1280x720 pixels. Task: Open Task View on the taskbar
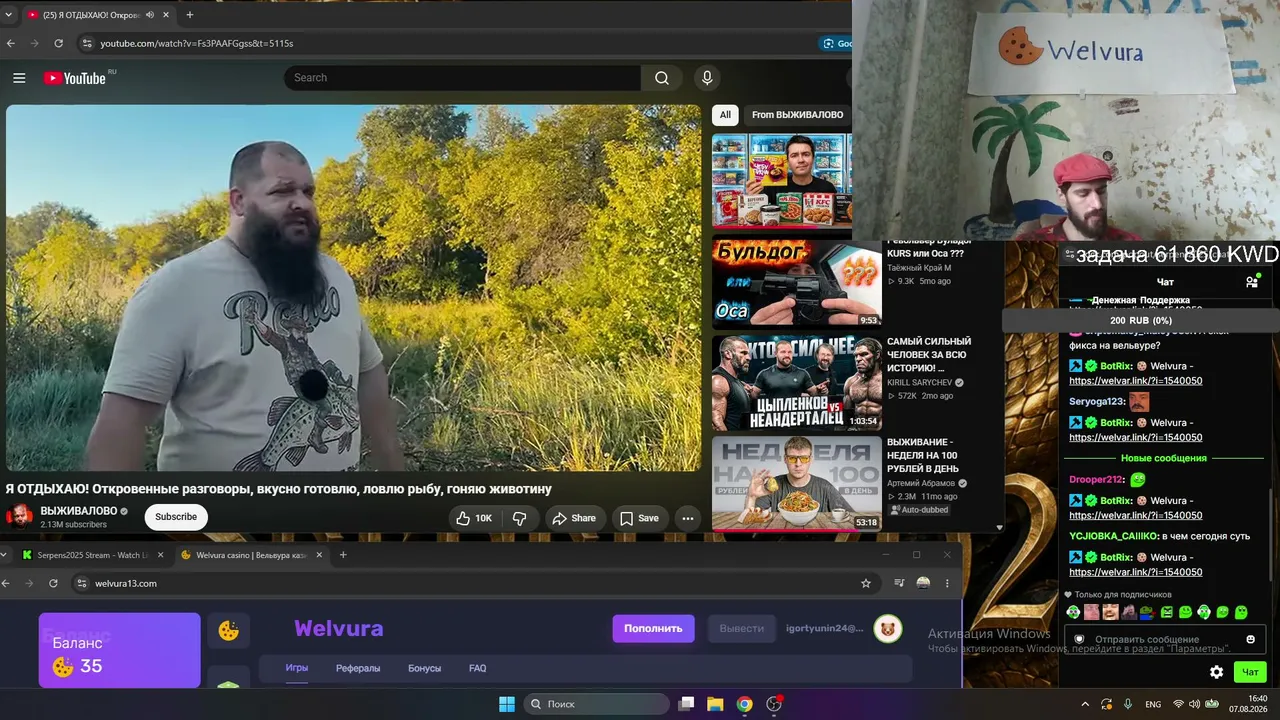click(686, 704)
